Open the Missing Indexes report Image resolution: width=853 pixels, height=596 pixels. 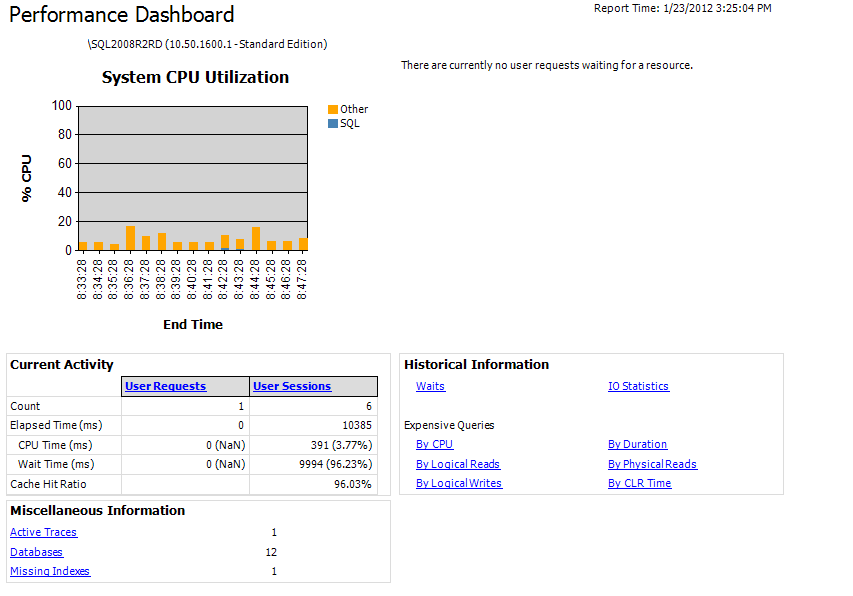[x=50, y=571]
